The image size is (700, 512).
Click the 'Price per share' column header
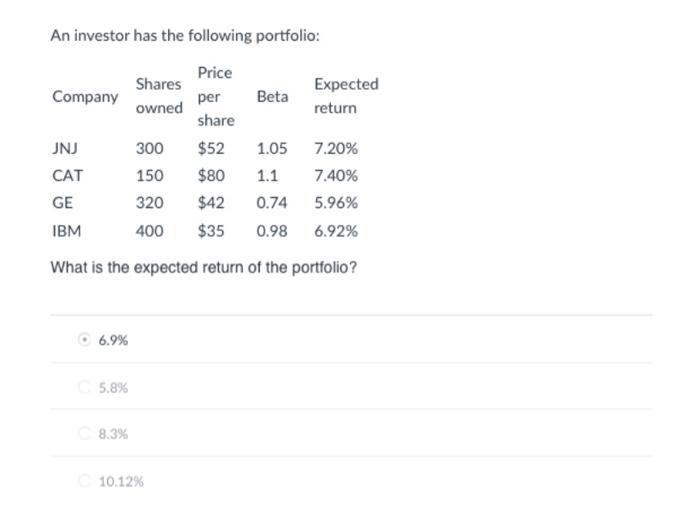(215, 96)
